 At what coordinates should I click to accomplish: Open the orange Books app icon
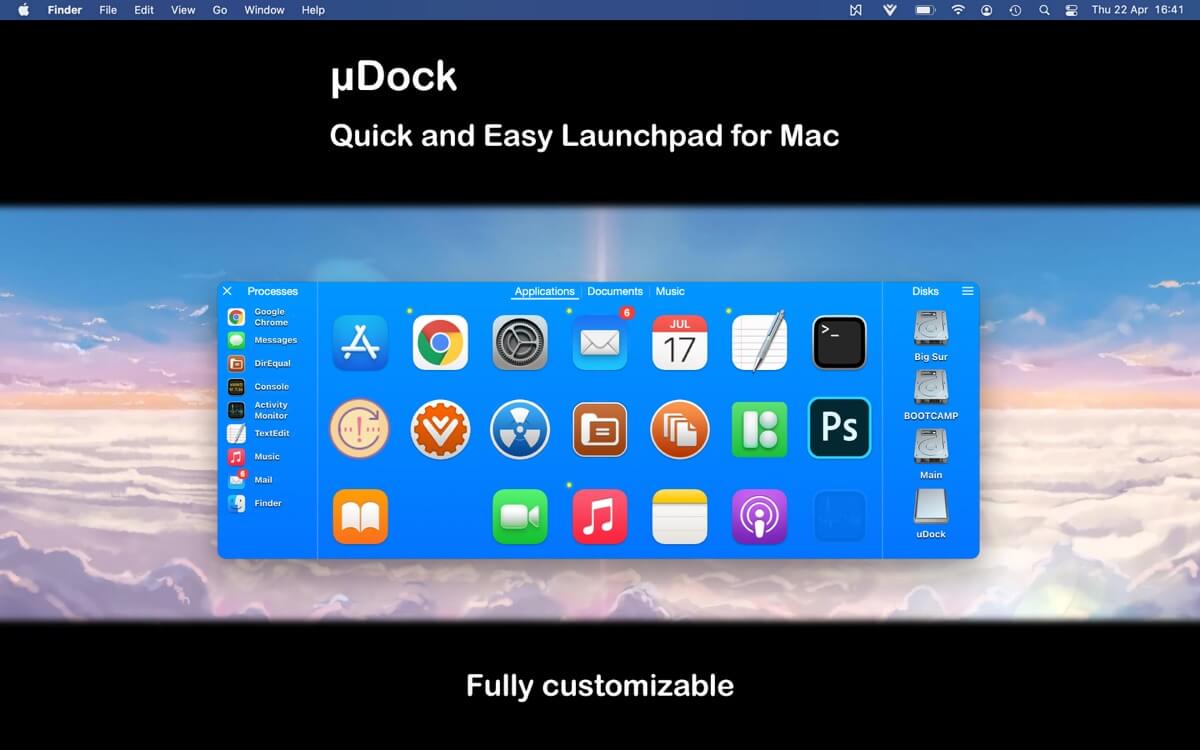[360, 517]
